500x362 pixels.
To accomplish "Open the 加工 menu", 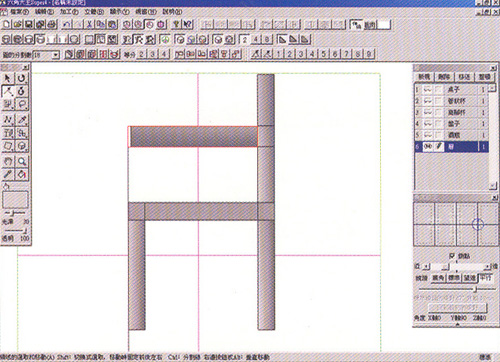I will click(69, 12).
